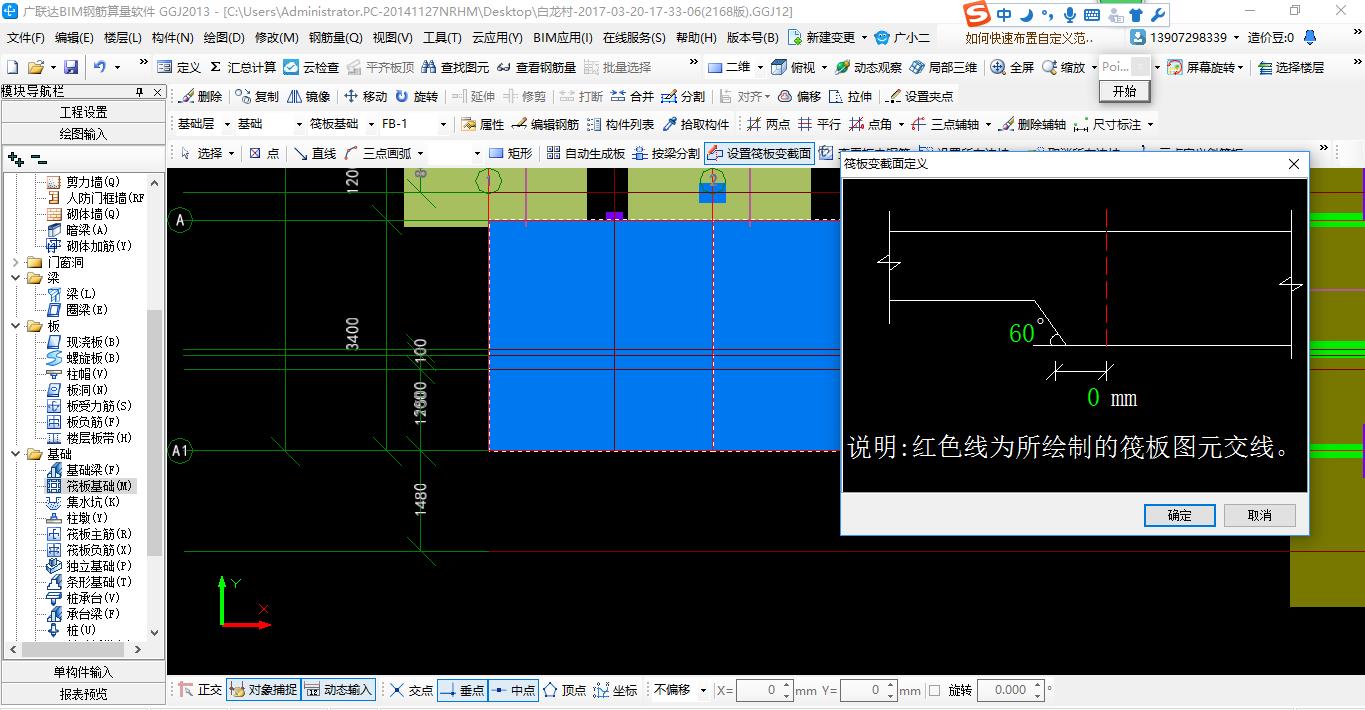Open 属性 properties panel
Viewport: 1365px width, 710px height.
pyautogui.click(x=483, y=124)
